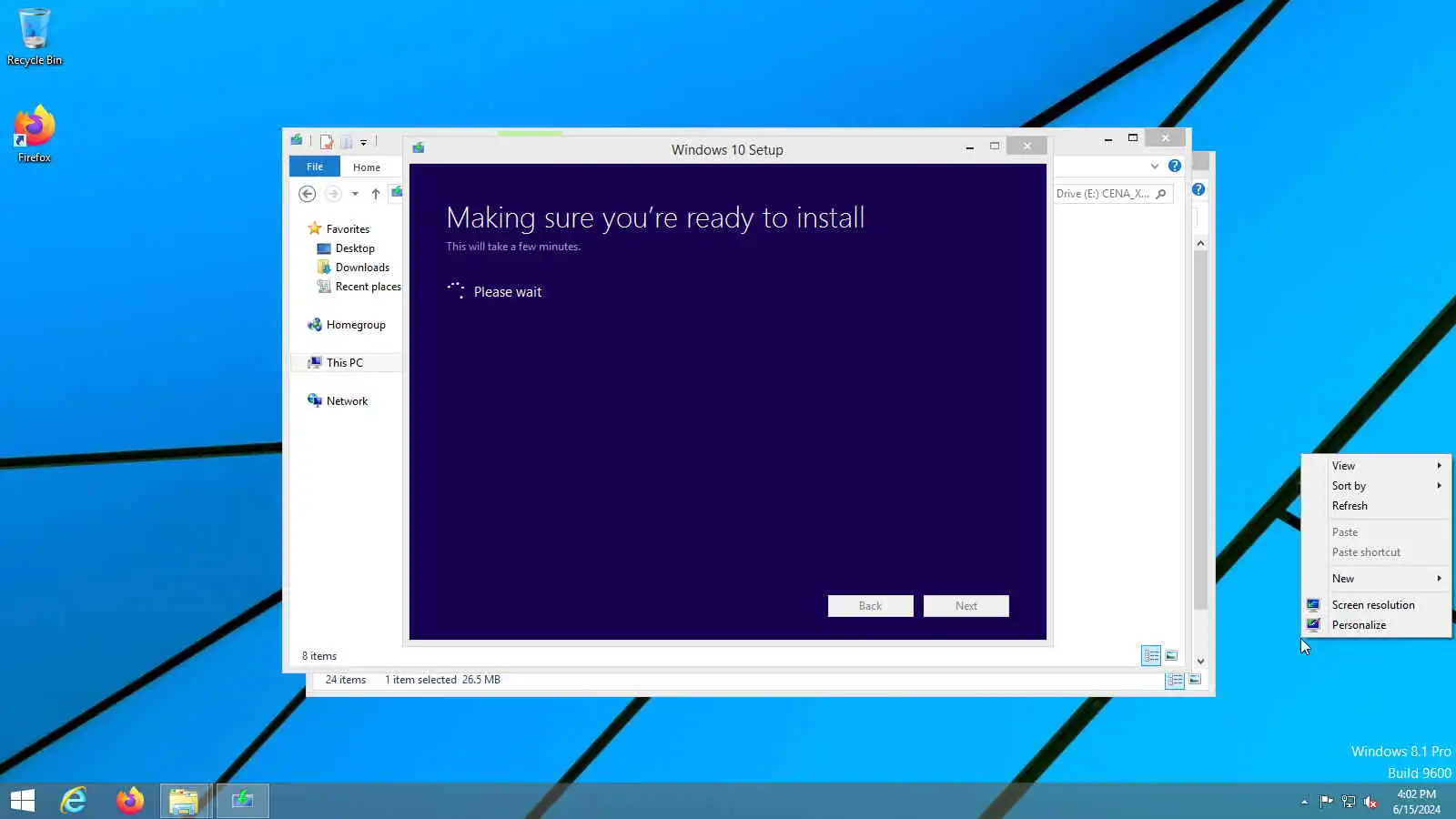Click the Explorer window system icon

[x=297, y=140]
